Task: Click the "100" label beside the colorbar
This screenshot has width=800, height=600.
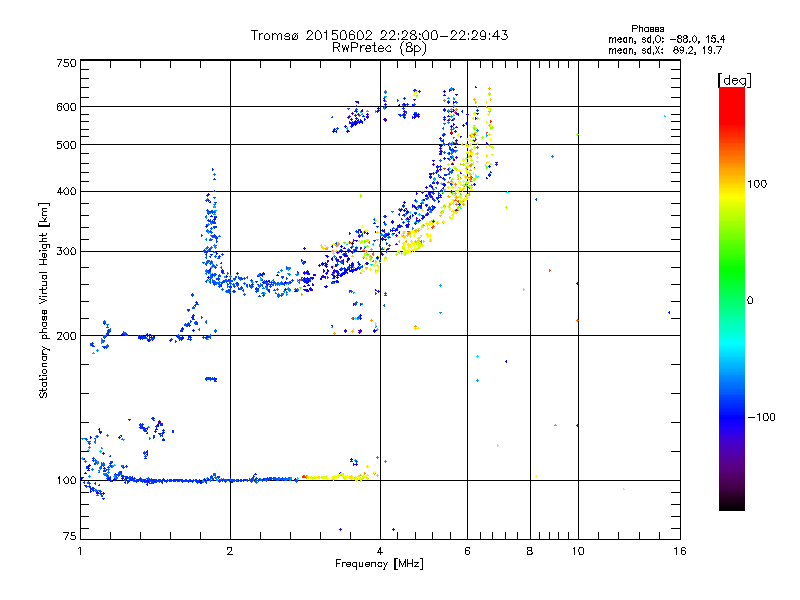Action: click(757, 184)
